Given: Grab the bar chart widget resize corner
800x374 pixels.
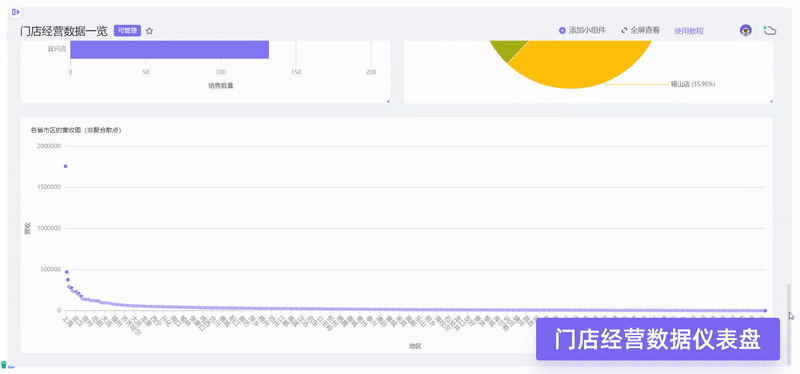Looking at the screenshot, I should 388,101.
